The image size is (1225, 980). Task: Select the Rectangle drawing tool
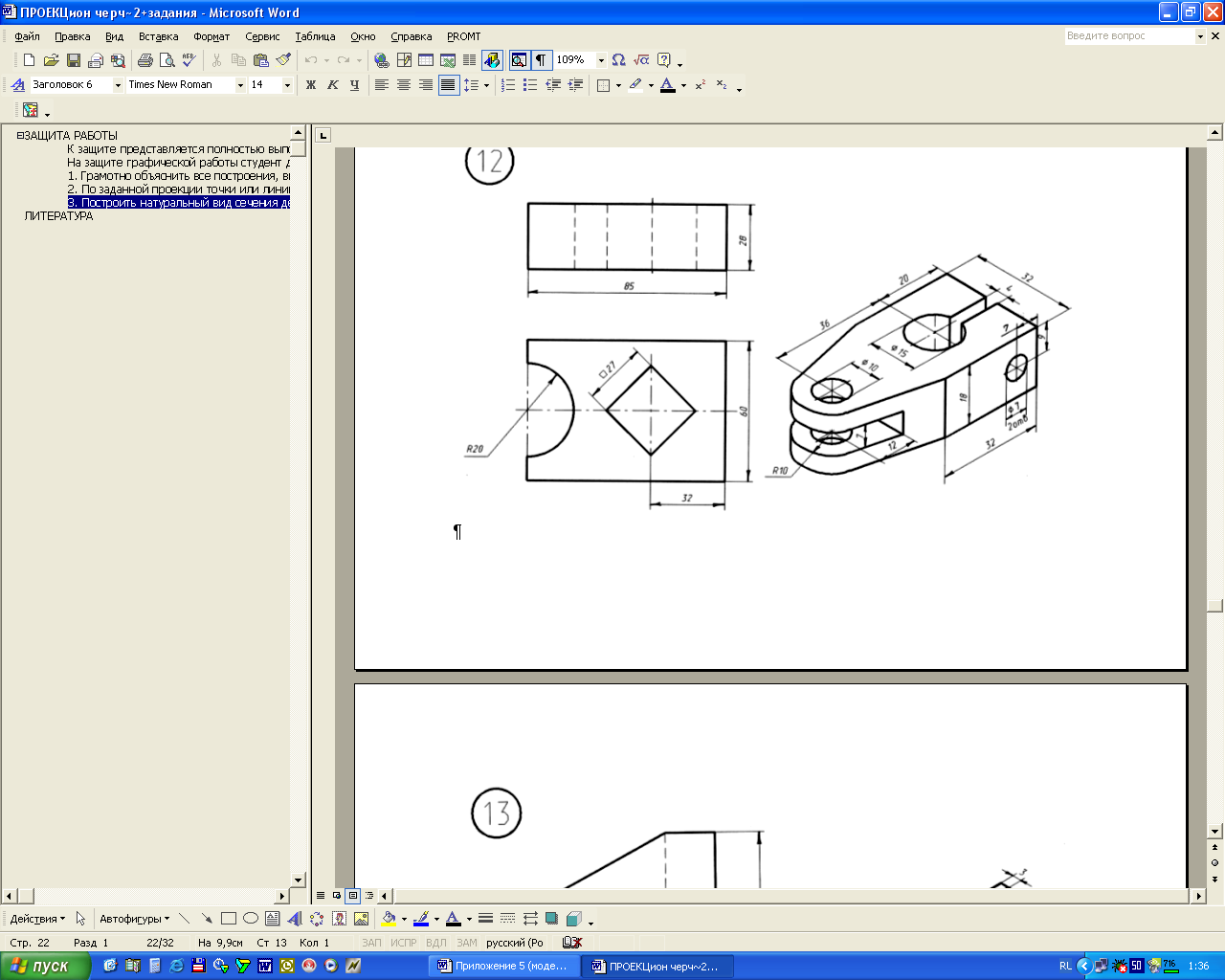click(x=229, y=919)
